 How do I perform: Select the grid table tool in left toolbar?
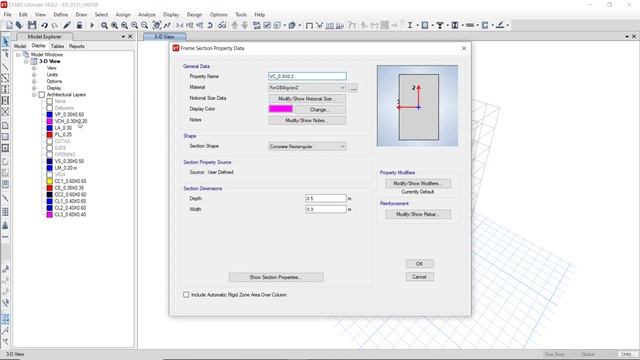5,211
